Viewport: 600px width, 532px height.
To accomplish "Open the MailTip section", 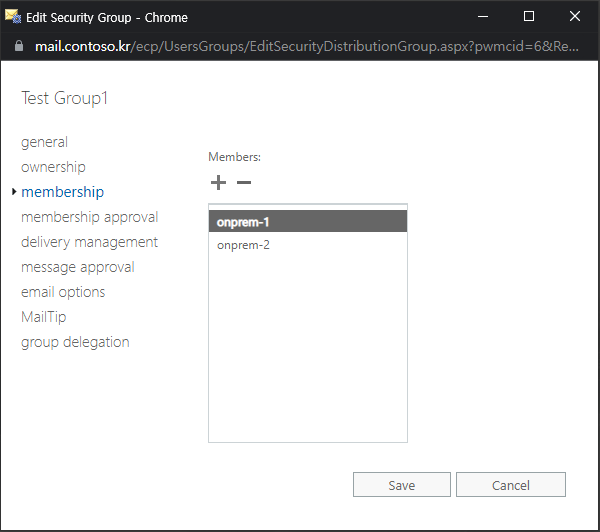I will point(44,317).
